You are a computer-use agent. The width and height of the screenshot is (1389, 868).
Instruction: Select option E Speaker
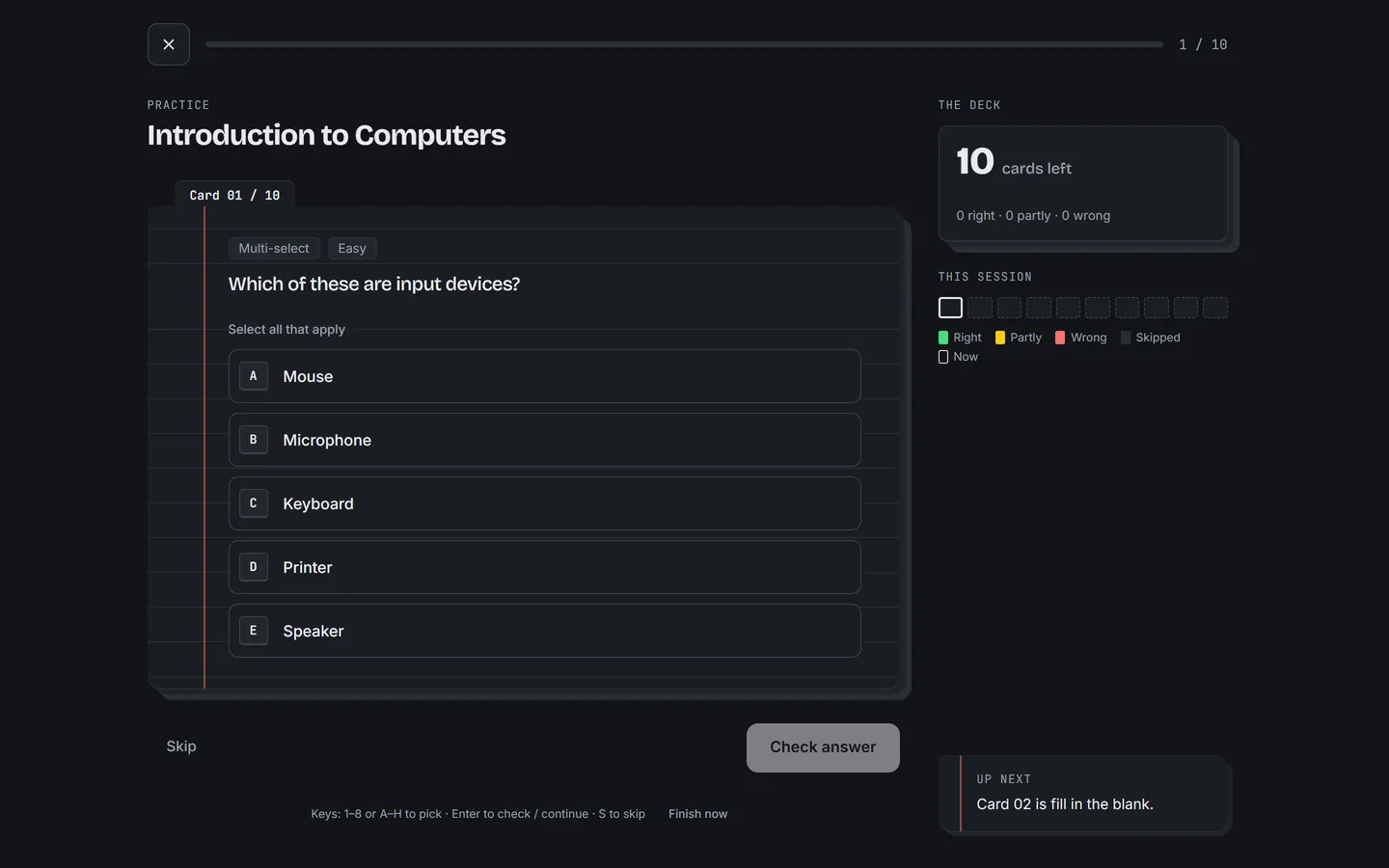(x=544, y=631)
